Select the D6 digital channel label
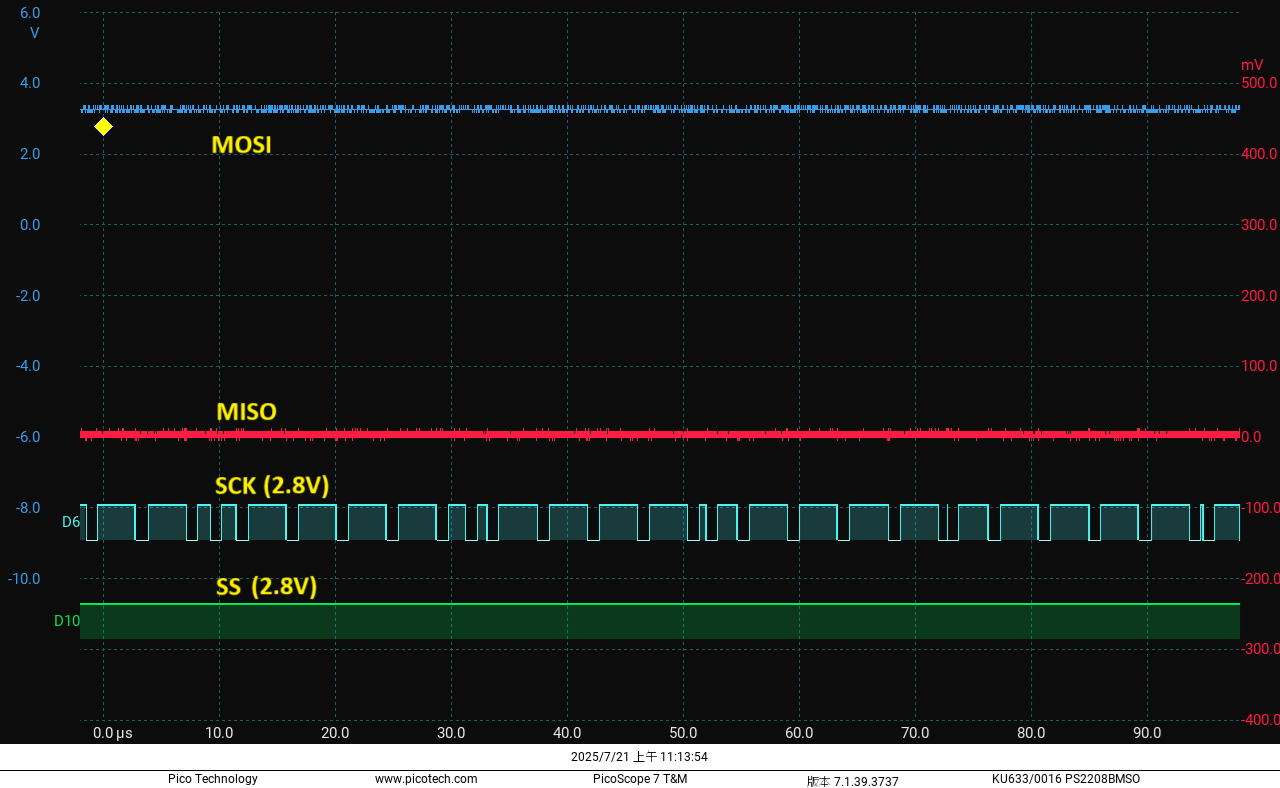Viewport: 1280px width, 788px height. [70, 522]
